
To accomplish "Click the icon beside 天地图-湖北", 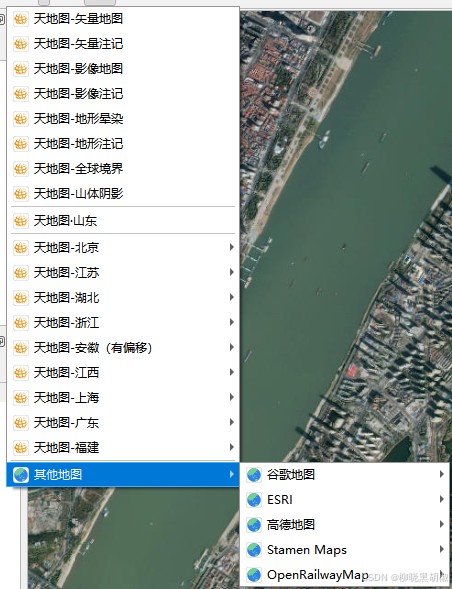I will click(21, 298).
